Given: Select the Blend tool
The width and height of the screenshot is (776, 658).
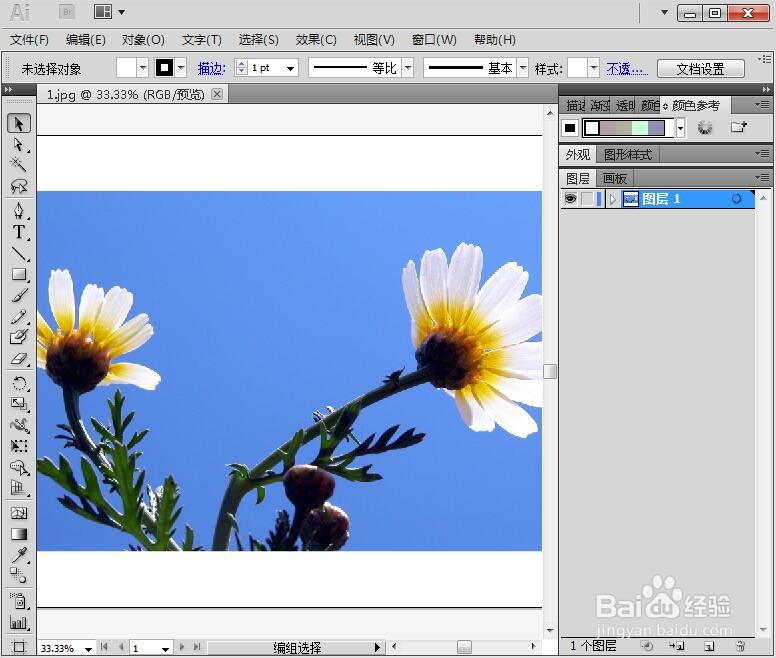Looking at the screenshot, I should pyautogui.click(x=19, y=575).
